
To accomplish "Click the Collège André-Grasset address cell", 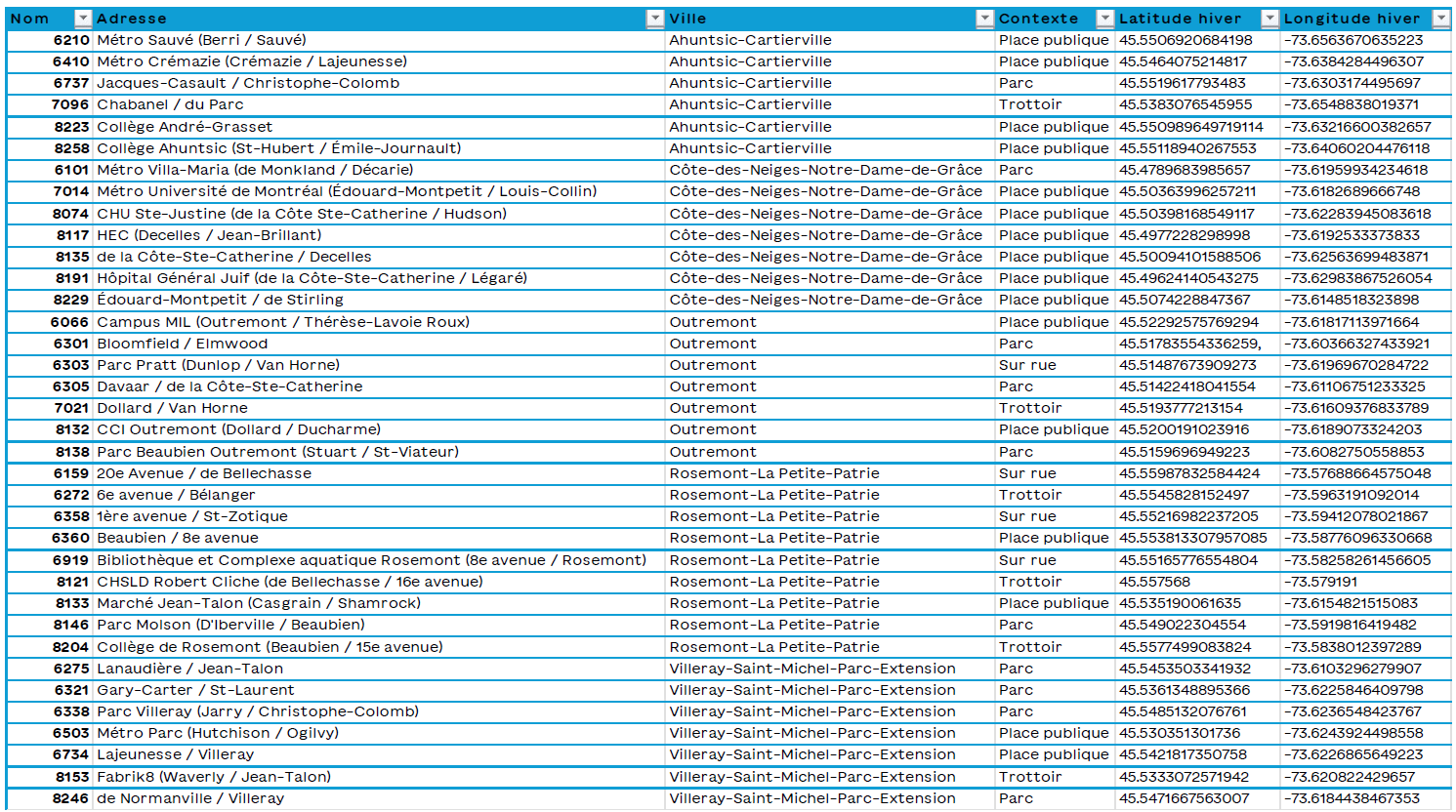I will [379, 127].
